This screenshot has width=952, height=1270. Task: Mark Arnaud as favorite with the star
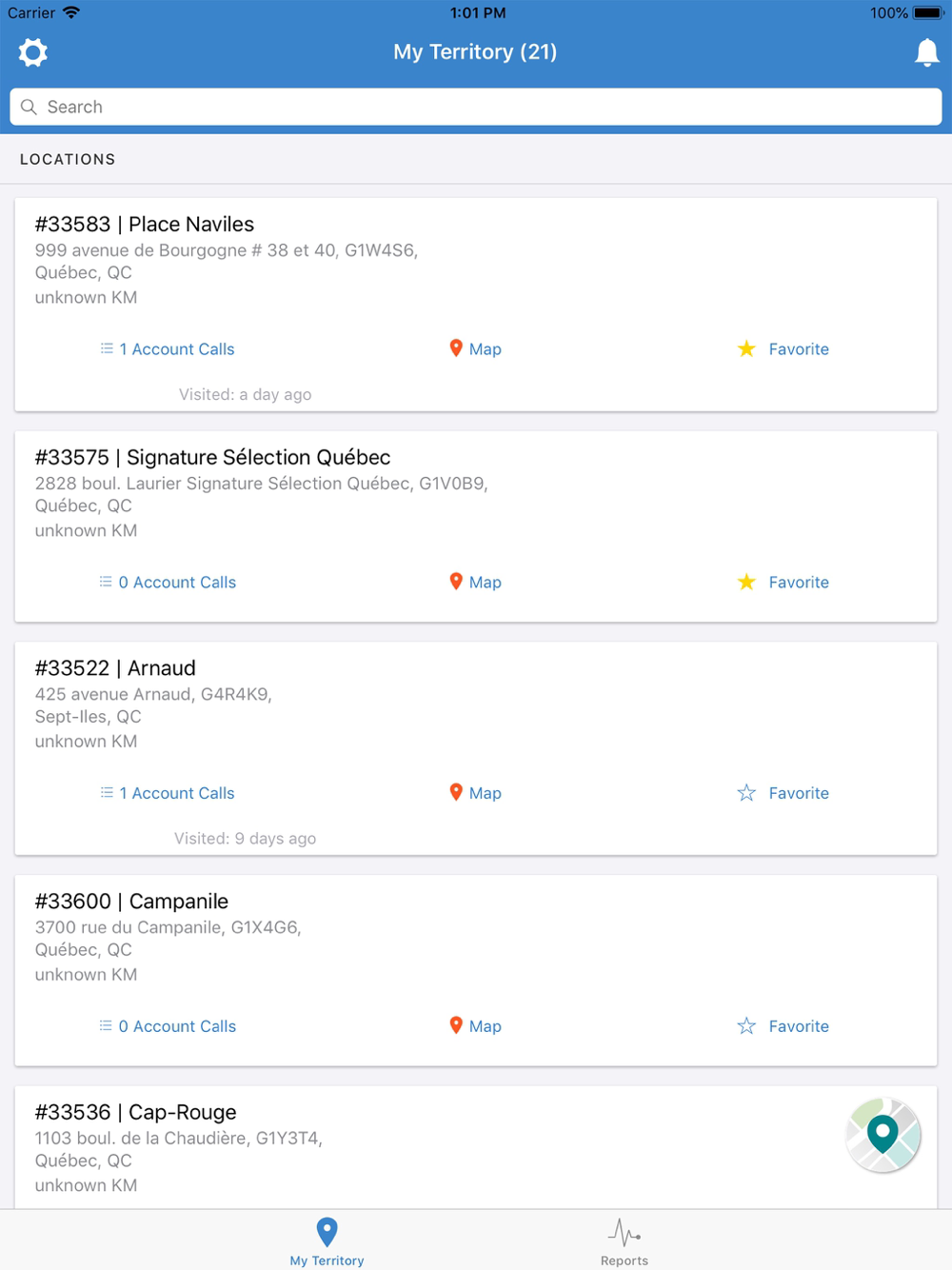746,793
